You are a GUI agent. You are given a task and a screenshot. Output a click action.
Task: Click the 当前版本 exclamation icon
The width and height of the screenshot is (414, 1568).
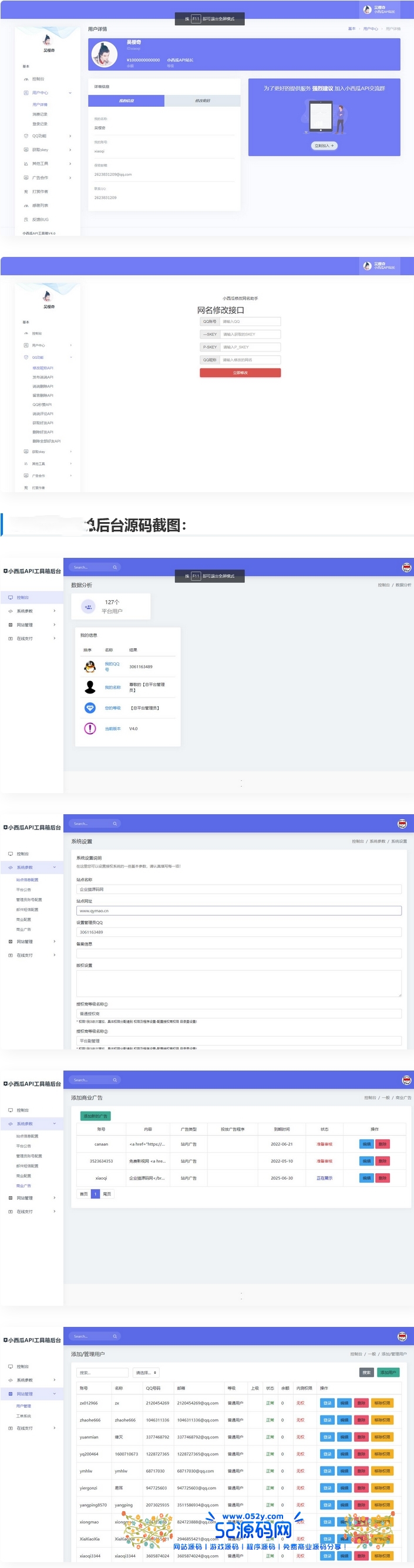(90, 728)
